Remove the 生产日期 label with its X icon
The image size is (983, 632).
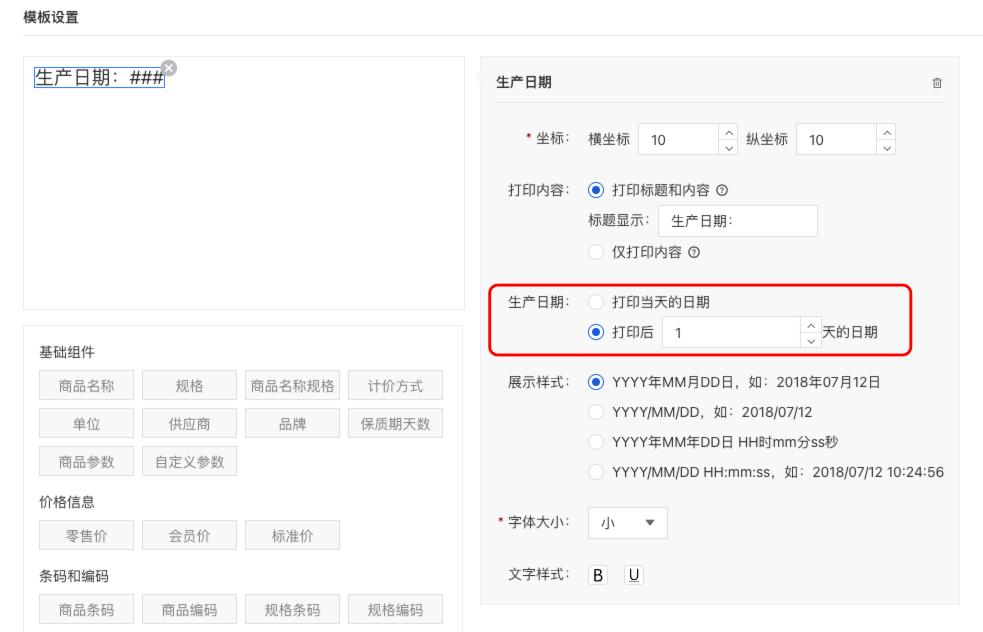pyautogui.click(x=169, y=67)
